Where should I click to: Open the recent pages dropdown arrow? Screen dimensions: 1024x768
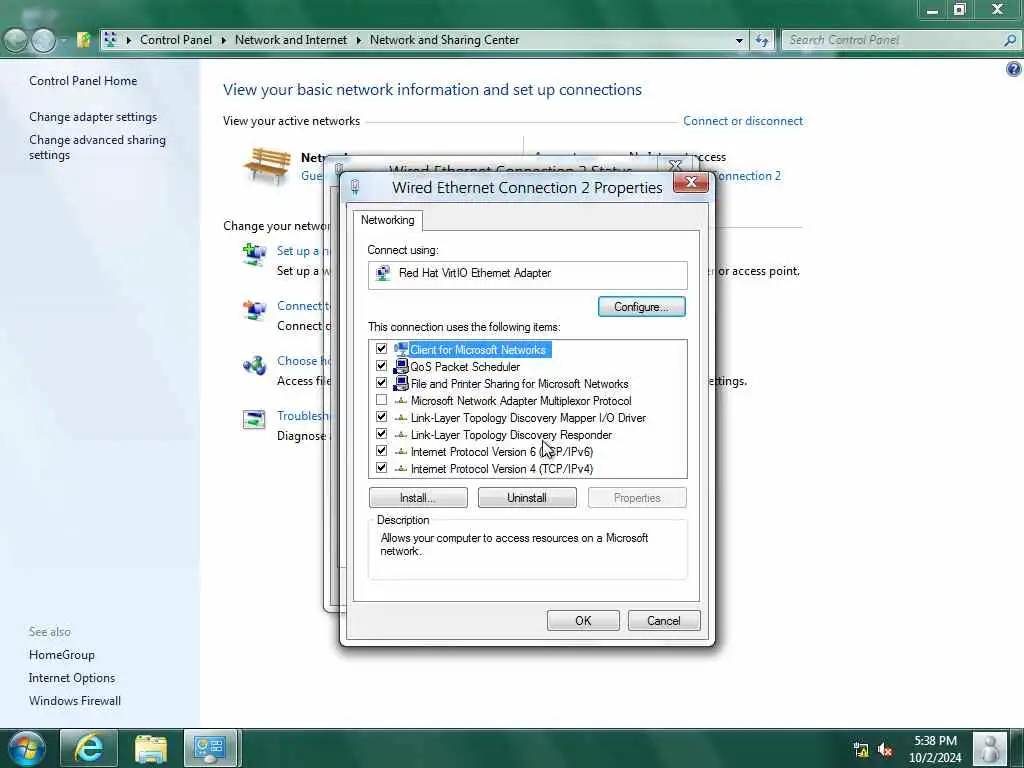point(64,40)
